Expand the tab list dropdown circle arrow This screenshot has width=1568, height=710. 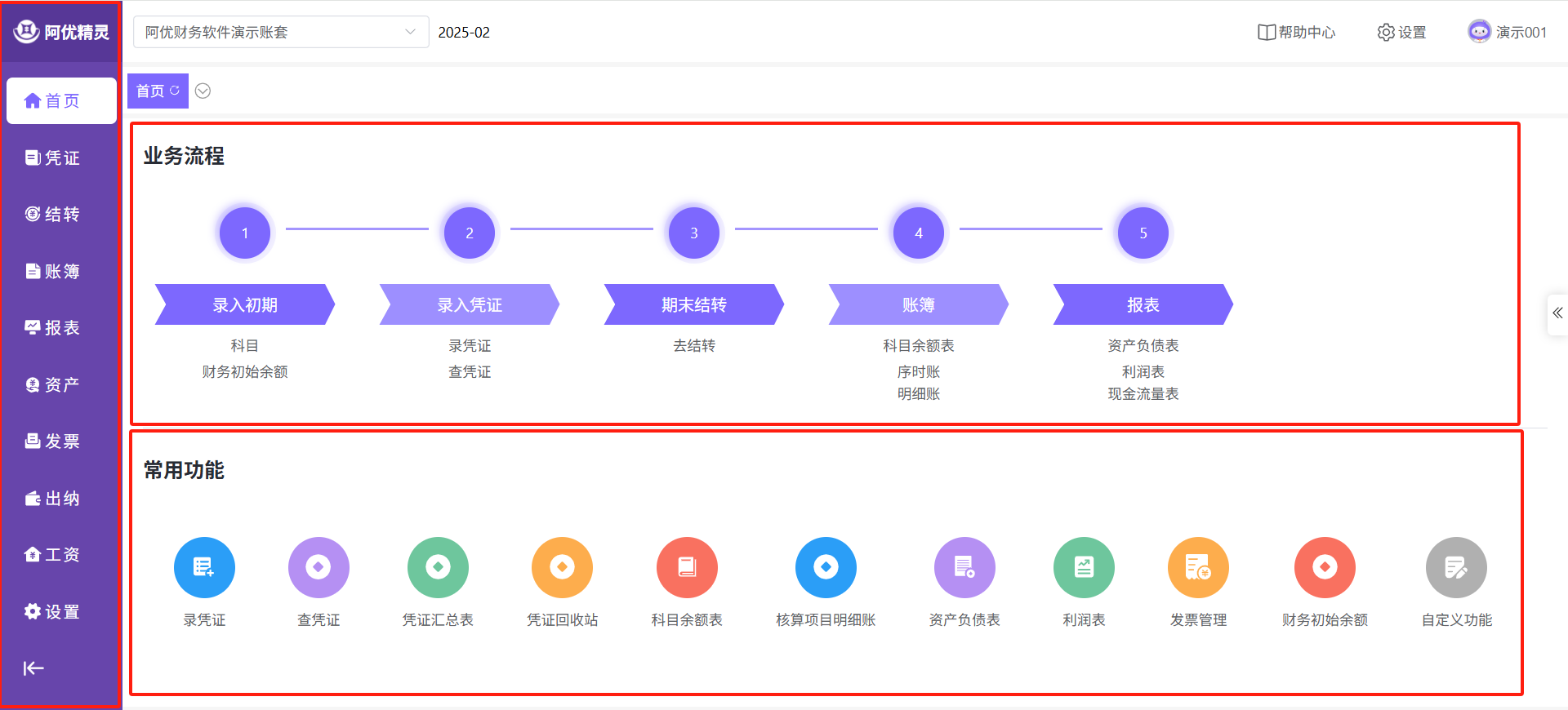click(203, 91)
